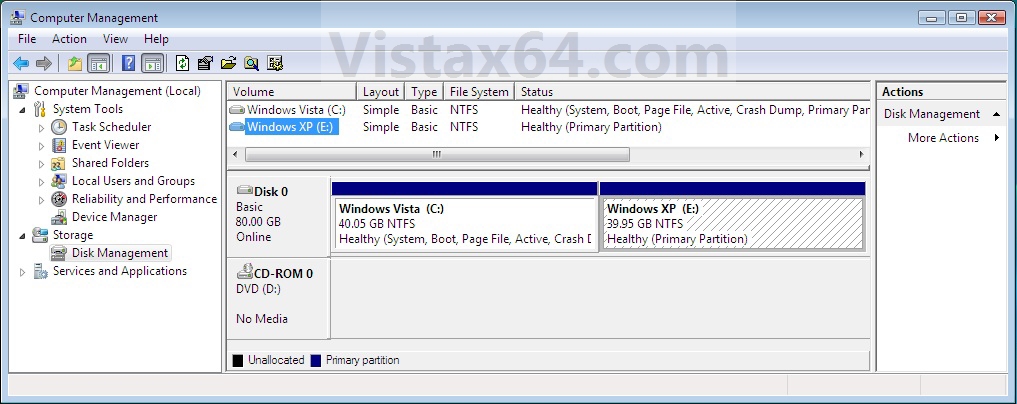1017x404 pixels.
Task: Select the CD-ROM 0 header block
Action: click(x=278, y=297)
